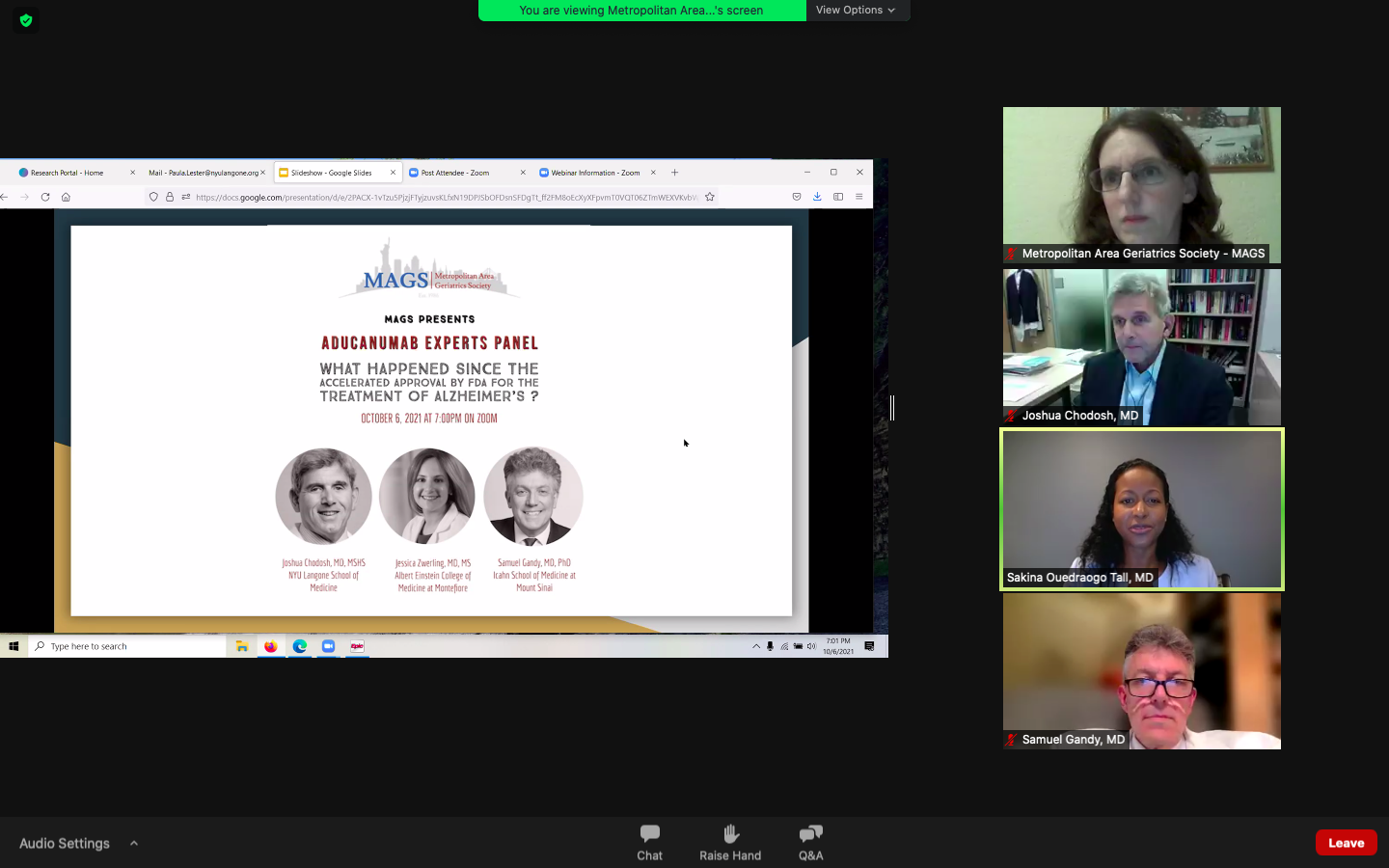Bookmark this page with the star icon
The width and height of the screenshot is (1389, 868).
coord(710,197)
